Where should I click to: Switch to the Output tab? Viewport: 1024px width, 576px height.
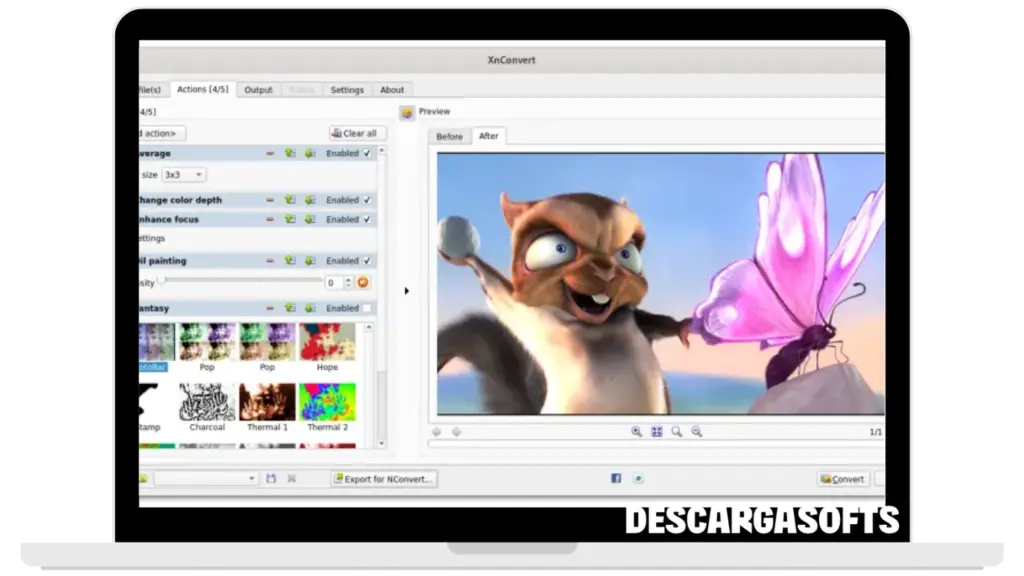click(258, 90)
